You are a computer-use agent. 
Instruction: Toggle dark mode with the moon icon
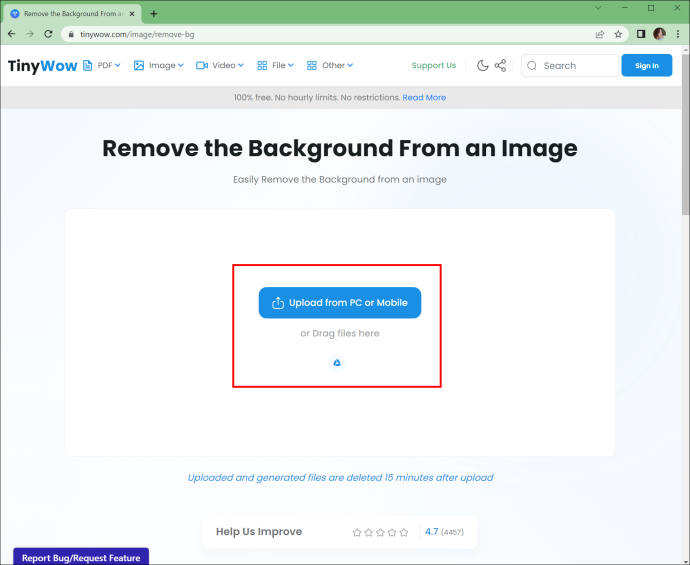coord(483,66)
